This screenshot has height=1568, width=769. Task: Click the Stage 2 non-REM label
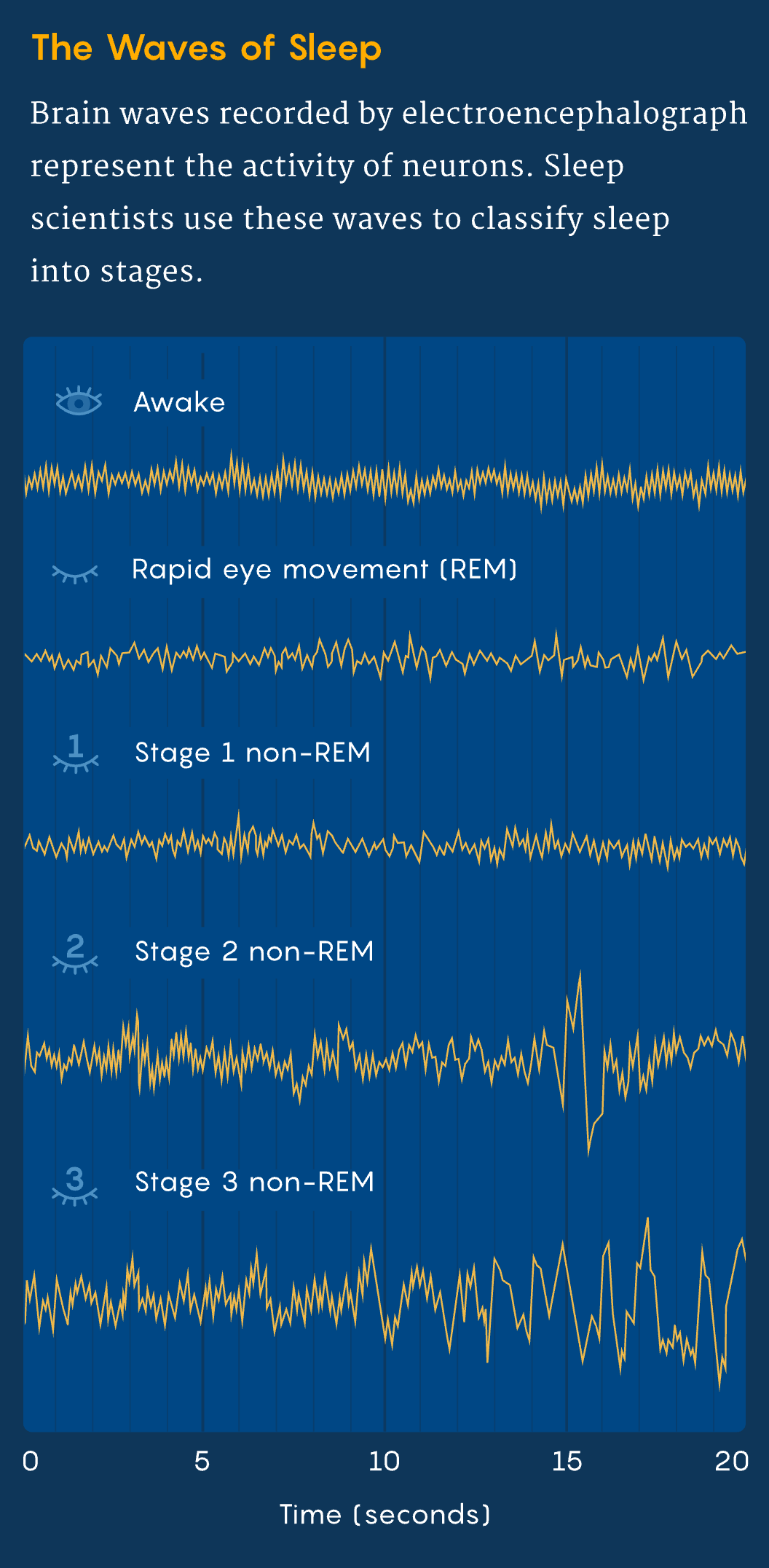coord(254,952)
